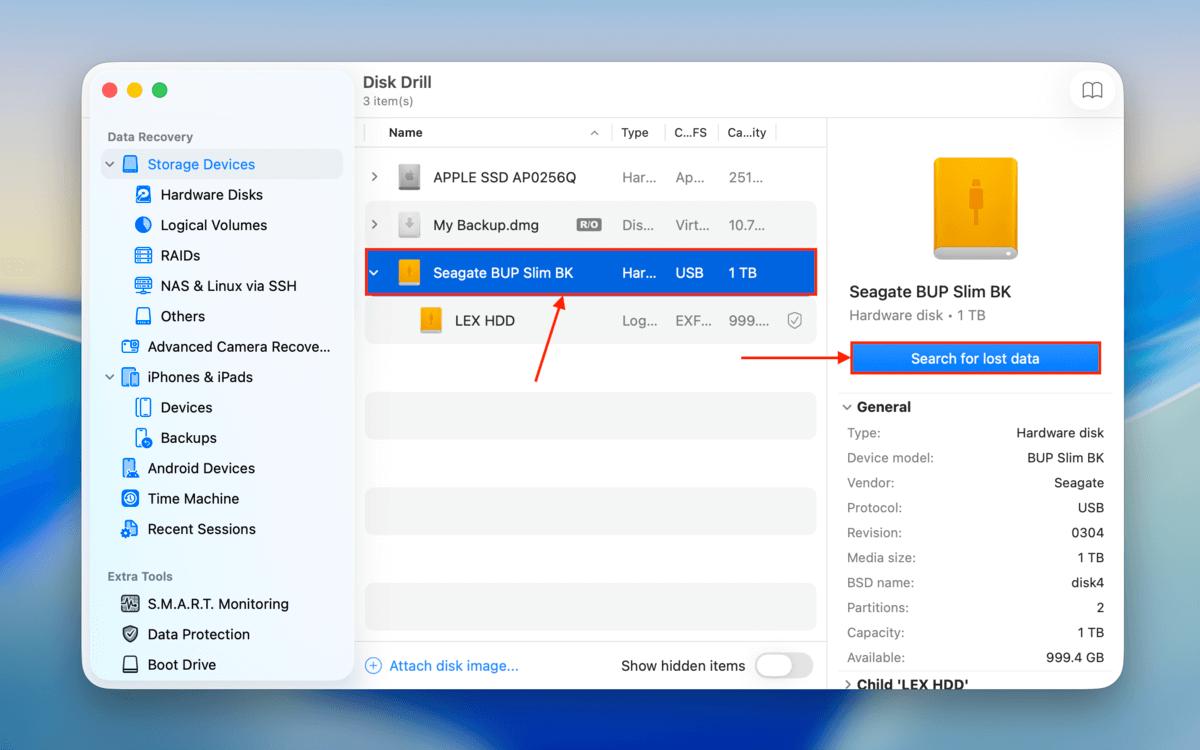Click the checkmark badge beside LEX HDD
This screenshot has width=1200, height=750.
[795, 320]
